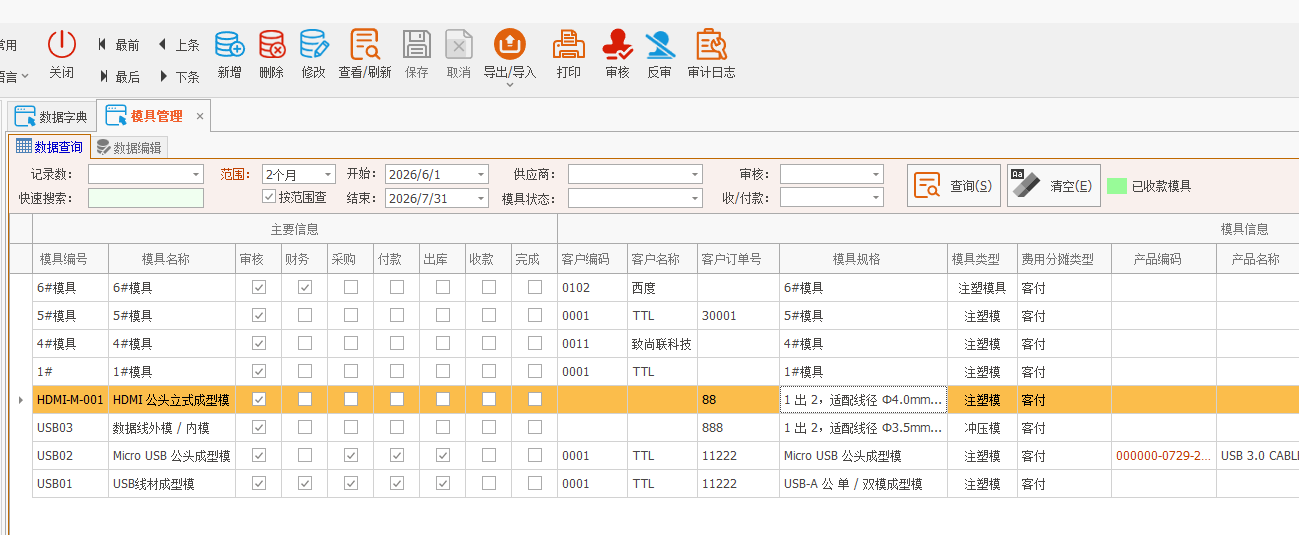The width and height of the screenshot is (1299, 535).
Task: Click the green 已收款模具 legend swatch
Action: coord(1117,186)
